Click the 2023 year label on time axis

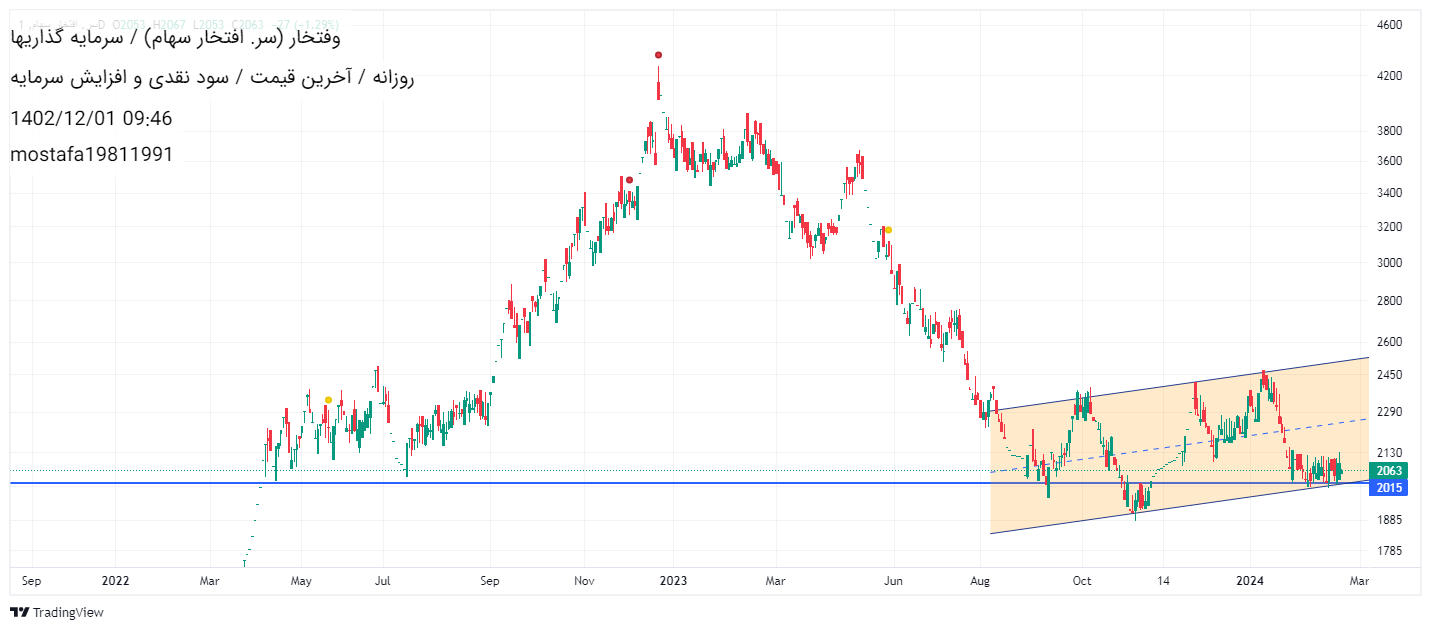pos(672,580)
